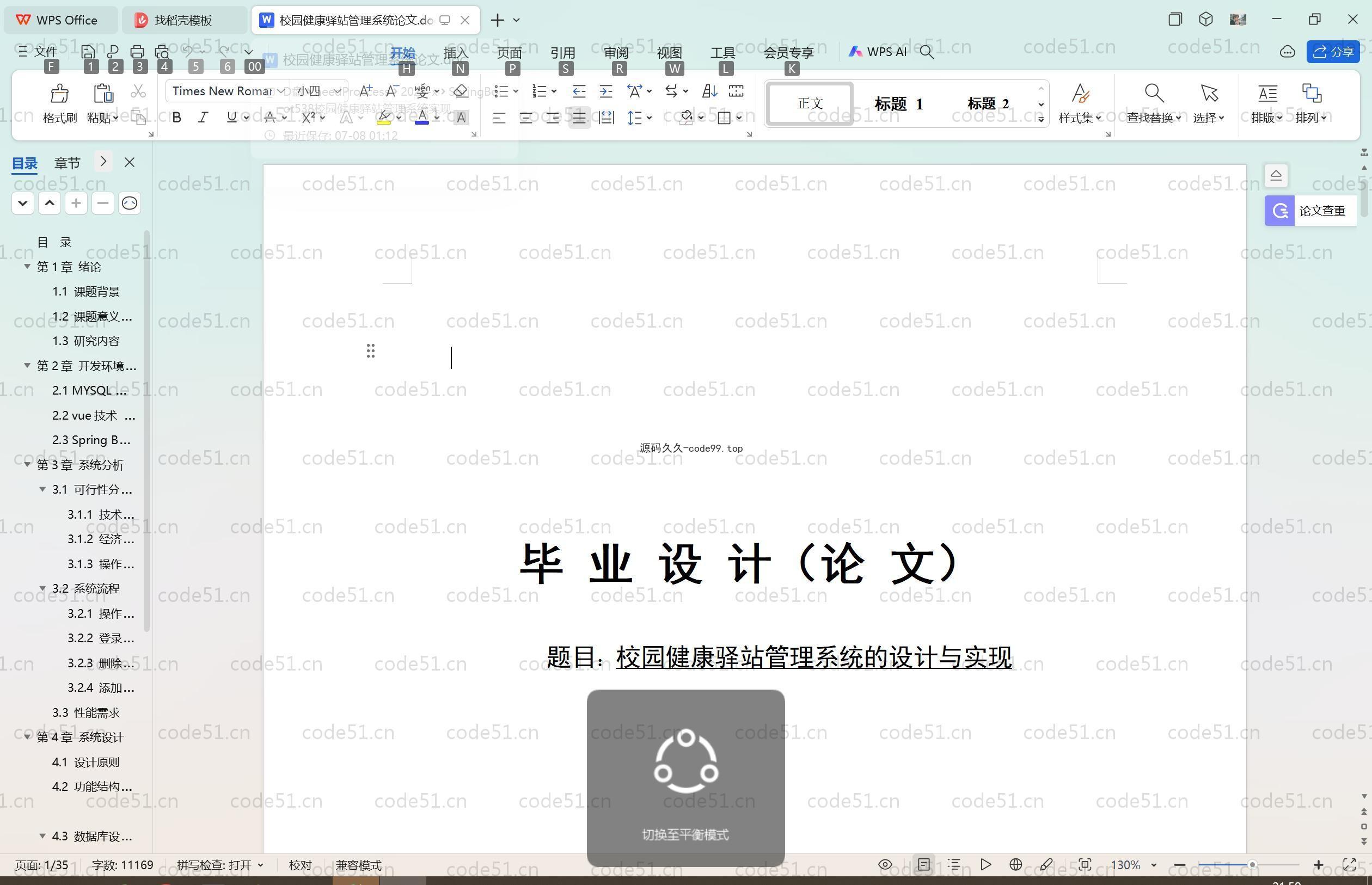Open the search magnifier beside WPS AI

(x=927, y=52)
